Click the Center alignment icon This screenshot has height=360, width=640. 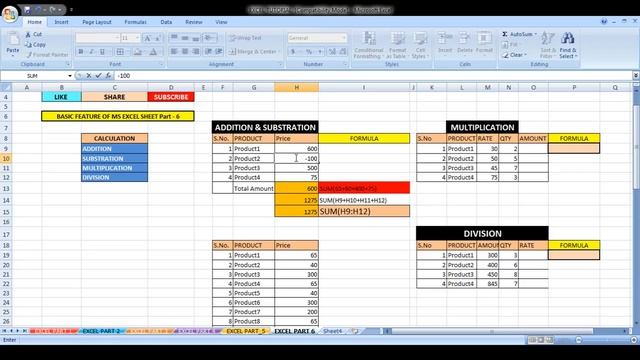click(185, 51)
